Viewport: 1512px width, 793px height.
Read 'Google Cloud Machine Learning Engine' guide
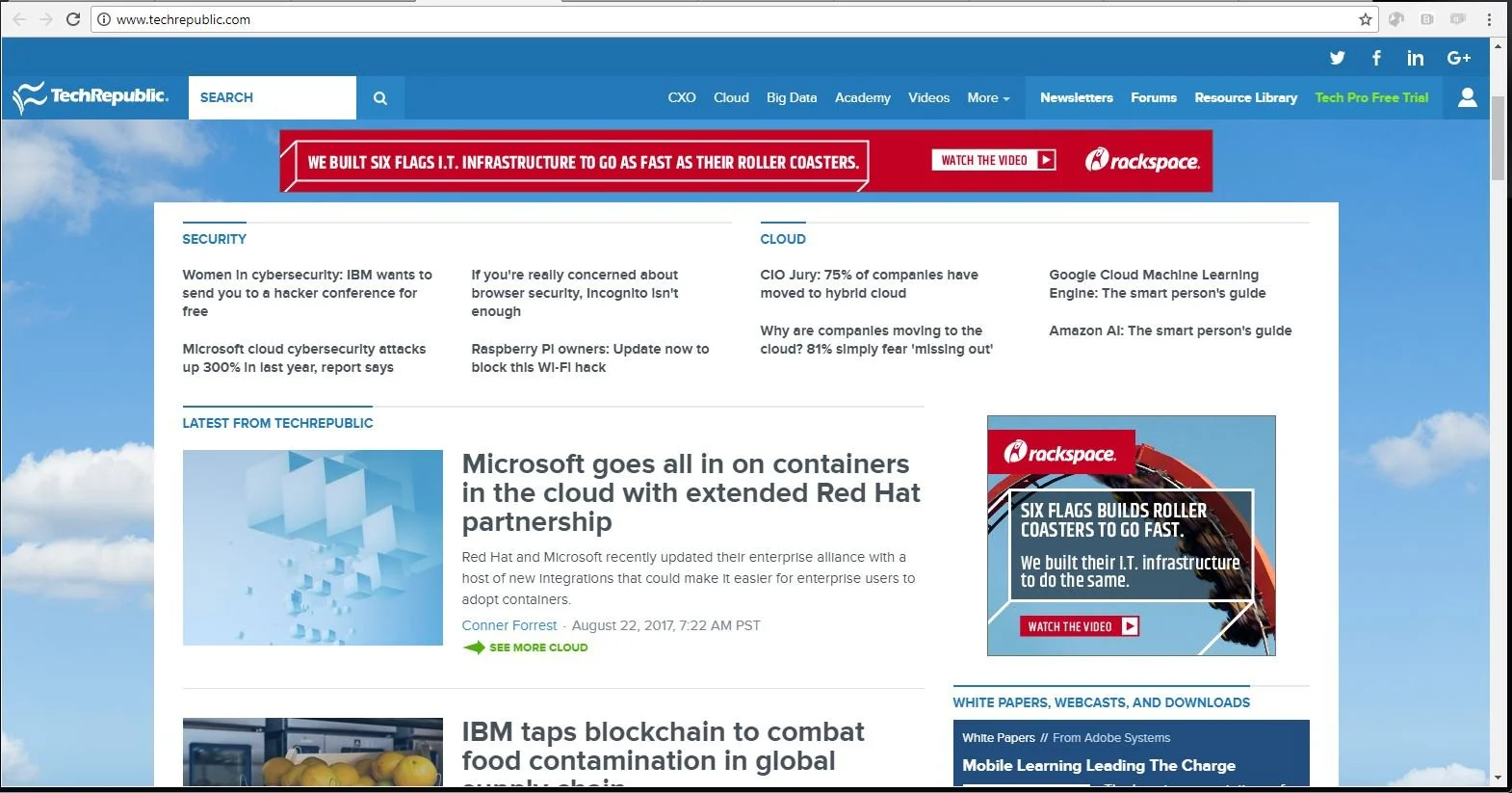click(1157, 283)
